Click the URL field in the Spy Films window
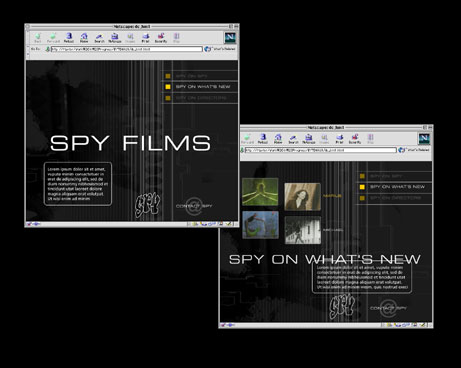461x368 pixels. pos(127,49)
